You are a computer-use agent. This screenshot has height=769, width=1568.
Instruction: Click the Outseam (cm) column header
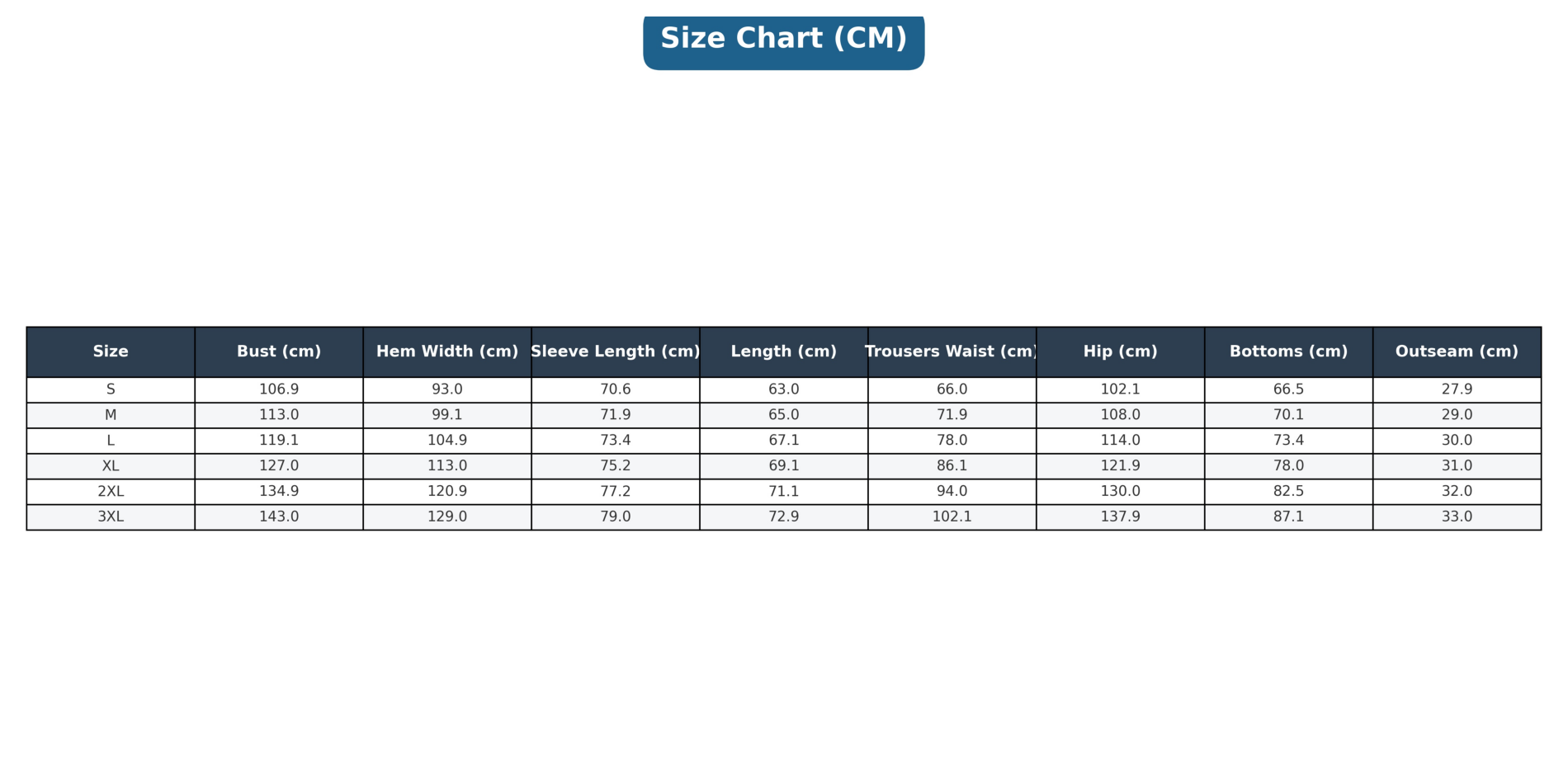click(1457, 351)
